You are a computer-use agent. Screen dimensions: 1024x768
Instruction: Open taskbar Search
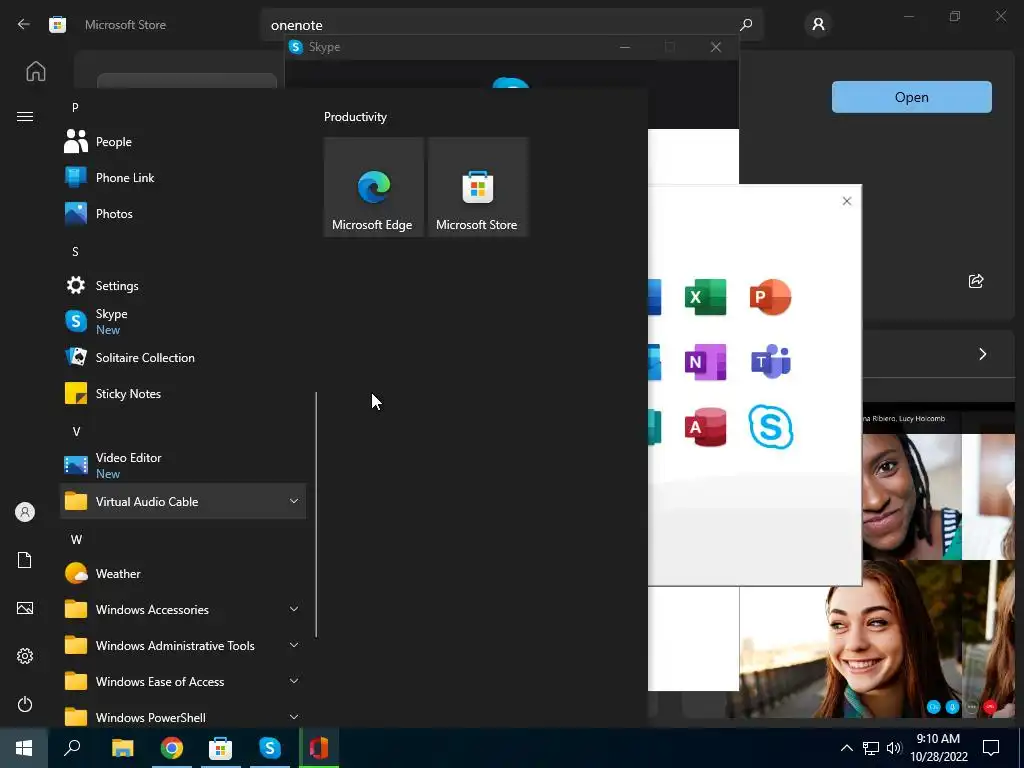click(72, 748)
